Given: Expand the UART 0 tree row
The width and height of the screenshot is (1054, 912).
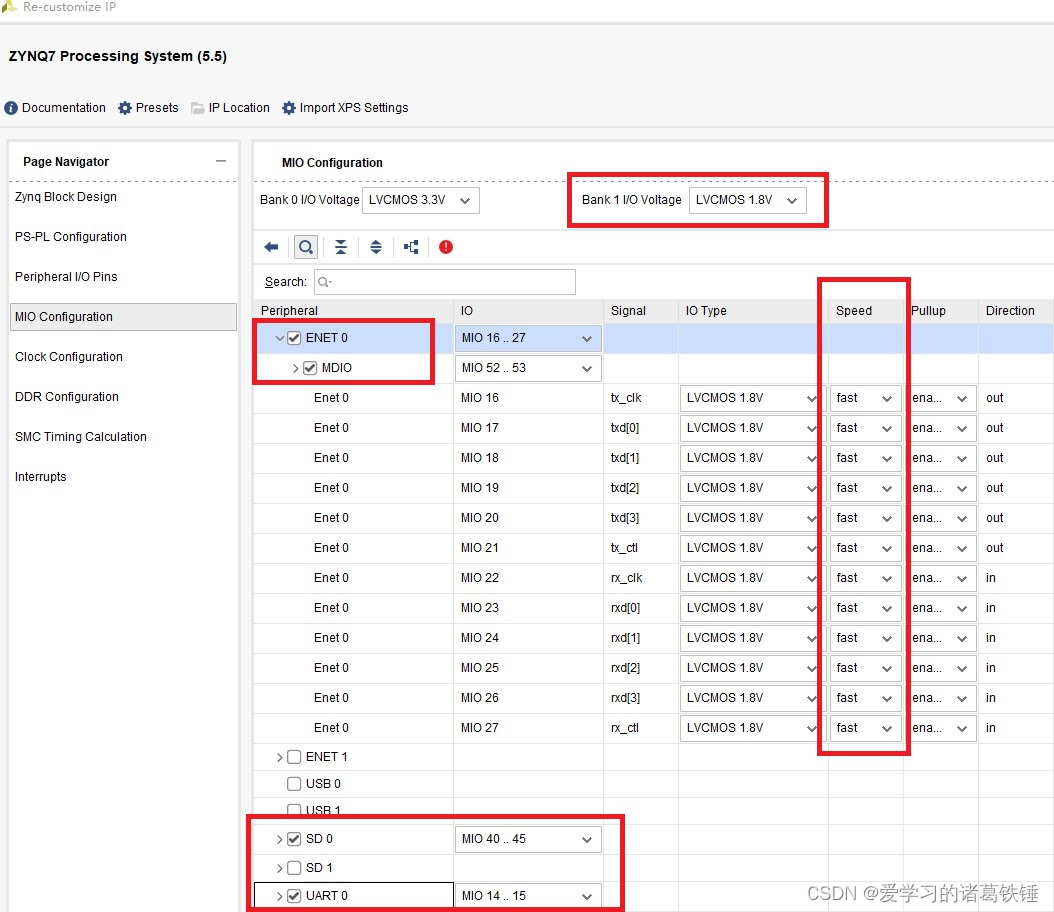Looking at the screenshot, I should [280, 896].
